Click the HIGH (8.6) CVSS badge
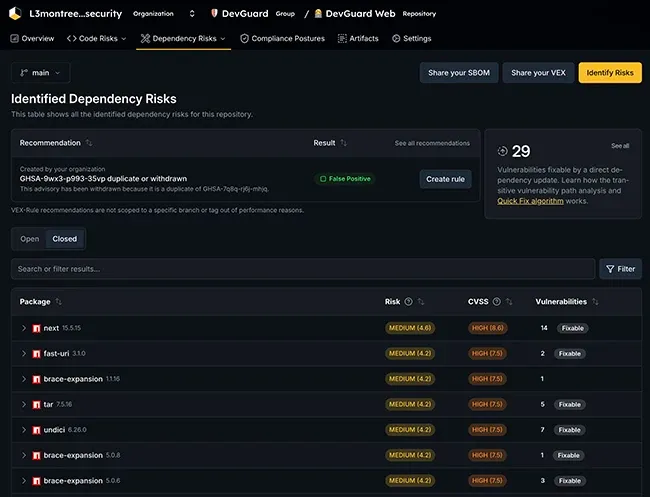 coord(488,328)
